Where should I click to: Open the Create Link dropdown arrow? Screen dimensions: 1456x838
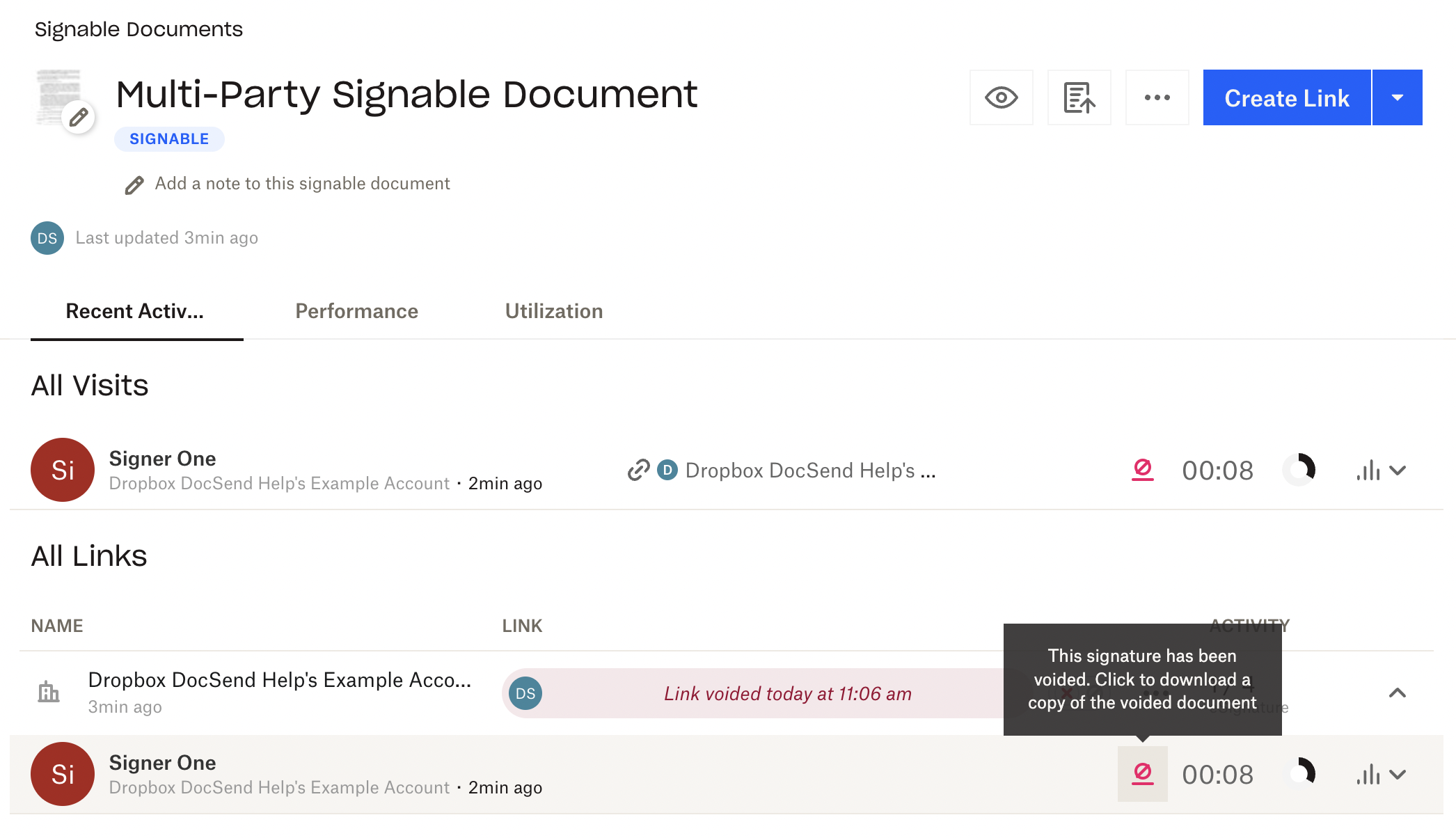[x=1398, y=97]
